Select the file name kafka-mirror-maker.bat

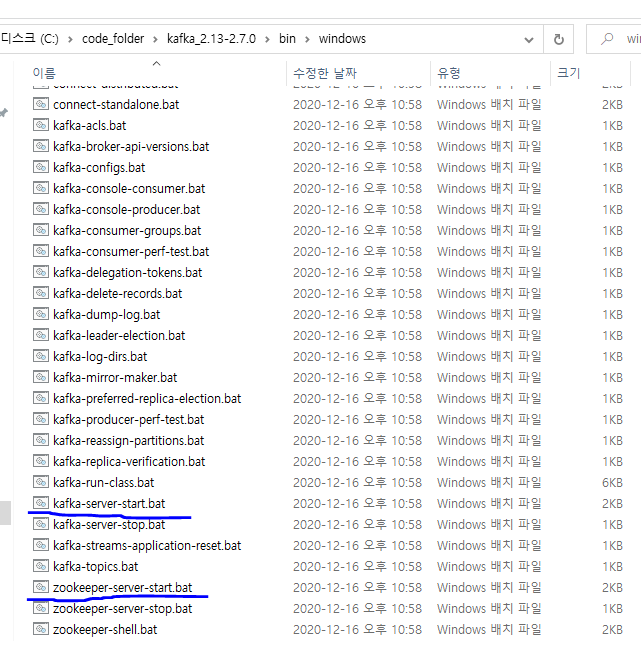(x=115, y=378)
